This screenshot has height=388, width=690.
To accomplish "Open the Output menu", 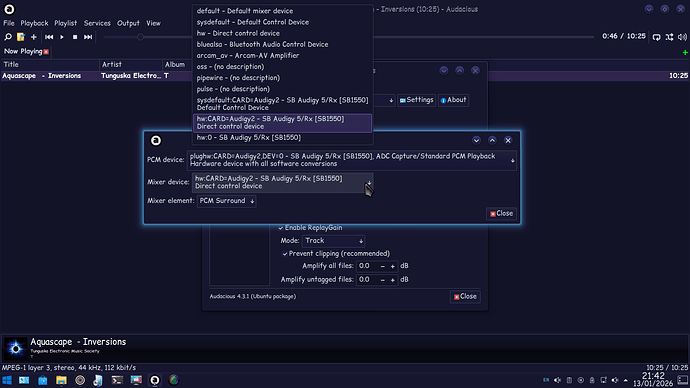I will point(128,23).
